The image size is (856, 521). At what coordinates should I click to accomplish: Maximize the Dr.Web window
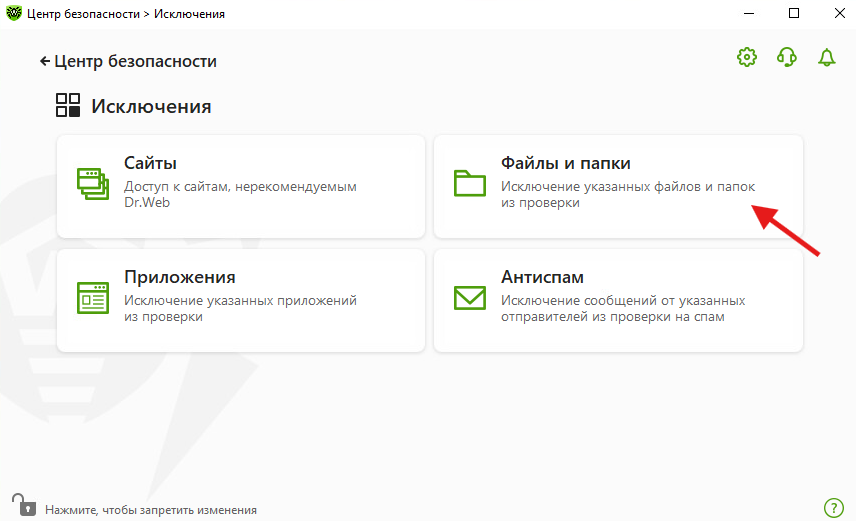[794, 13]
